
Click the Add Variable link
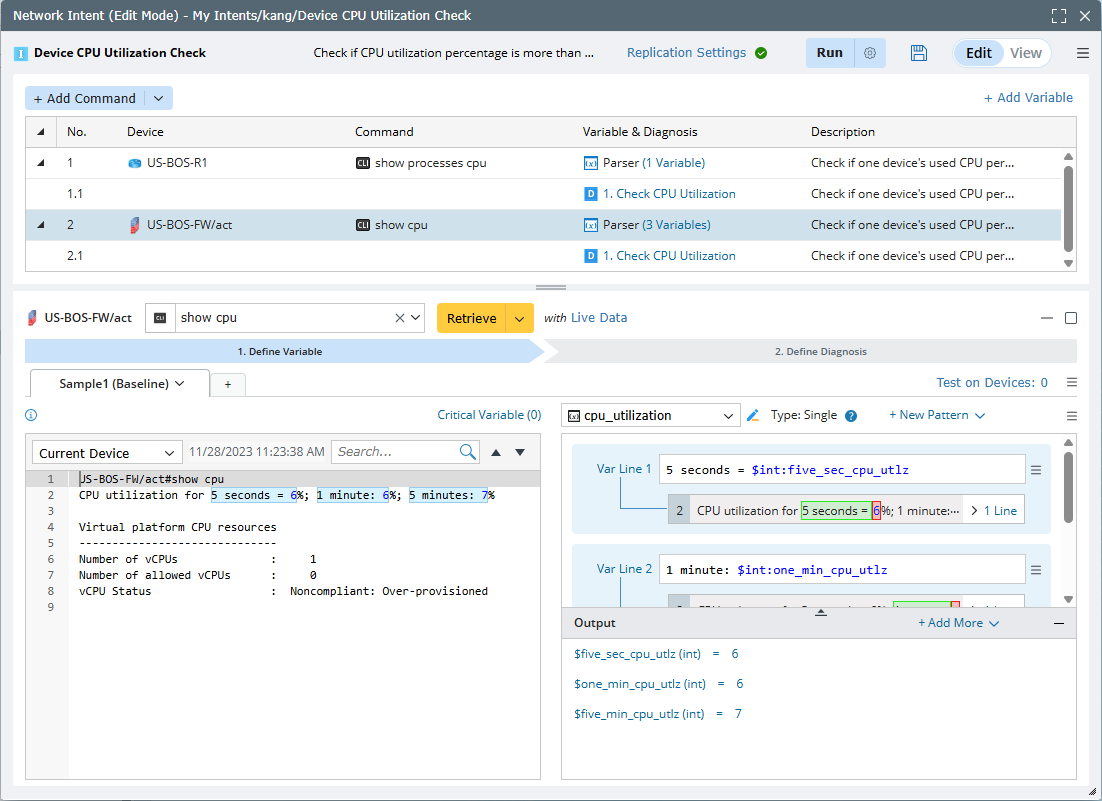point(1028,97)
